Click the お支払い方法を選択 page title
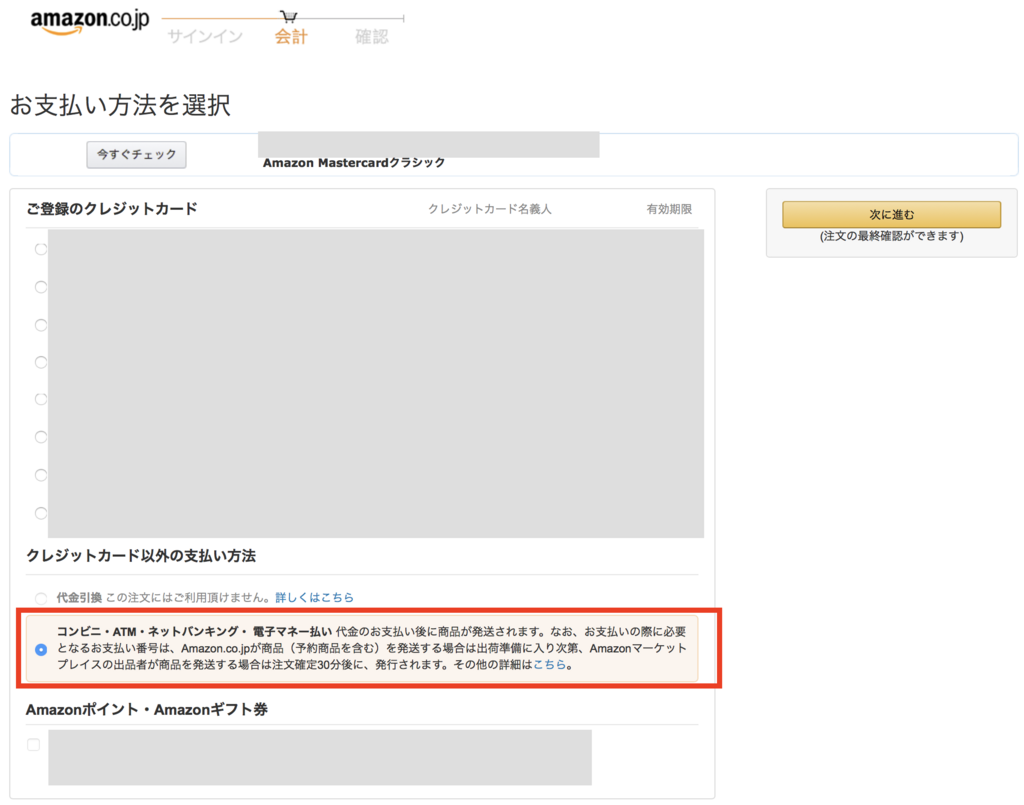This screenshot has height=805, width=1024. coord(121,105)
